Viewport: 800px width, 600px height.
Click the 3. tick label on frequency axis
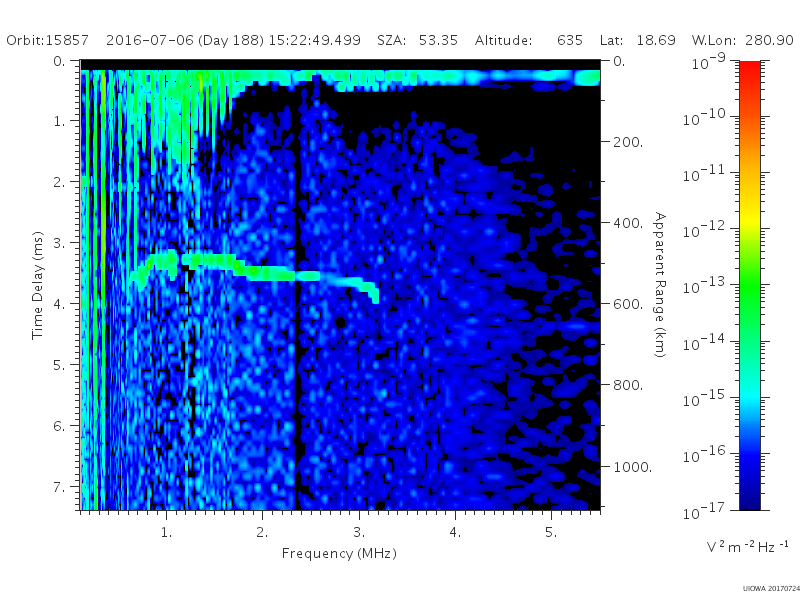359,532
